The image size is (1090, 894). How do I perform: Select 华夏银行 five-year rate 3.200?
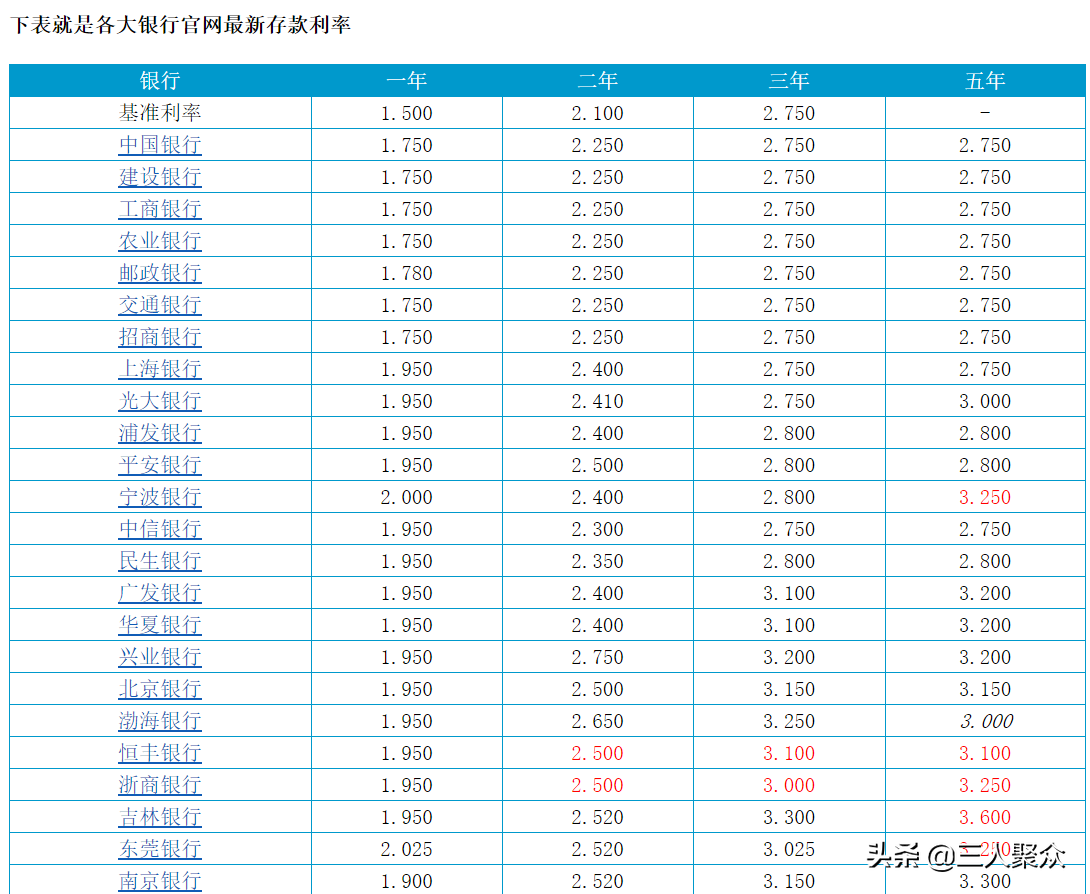pyautogui.click(x=985, y=624)
